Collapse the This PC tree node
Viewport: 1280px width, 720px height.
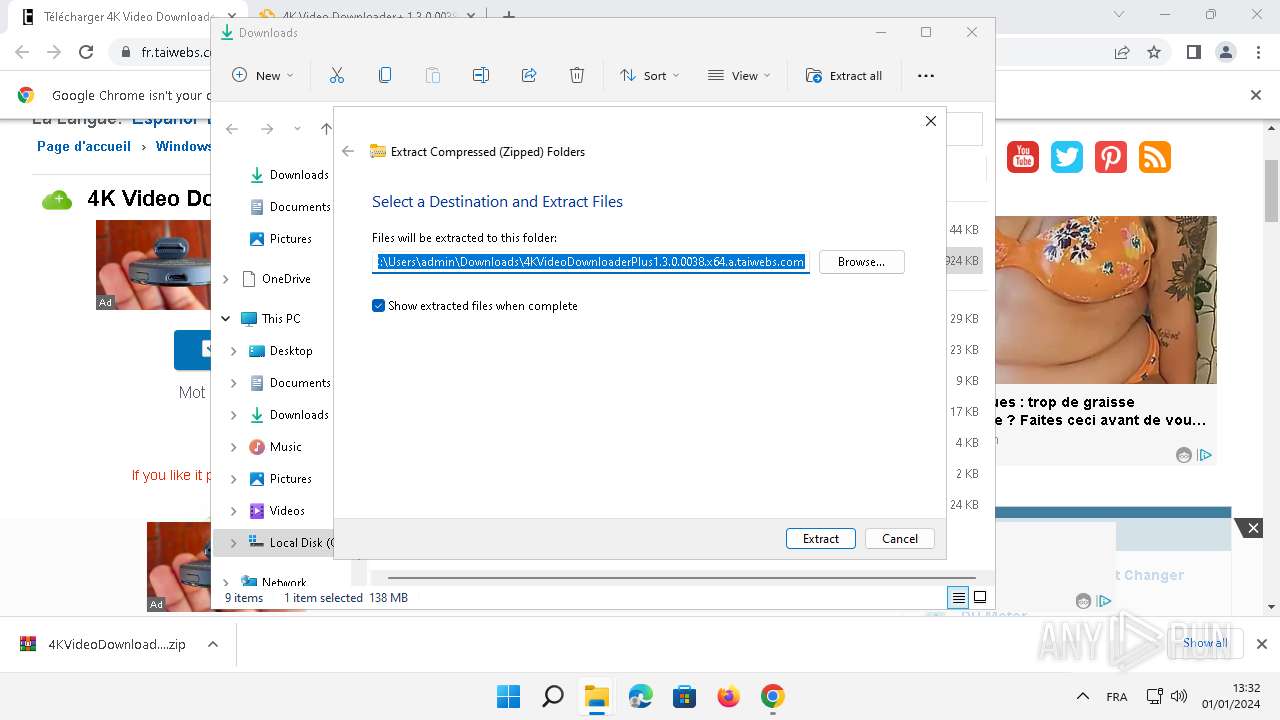coord(226,319)
